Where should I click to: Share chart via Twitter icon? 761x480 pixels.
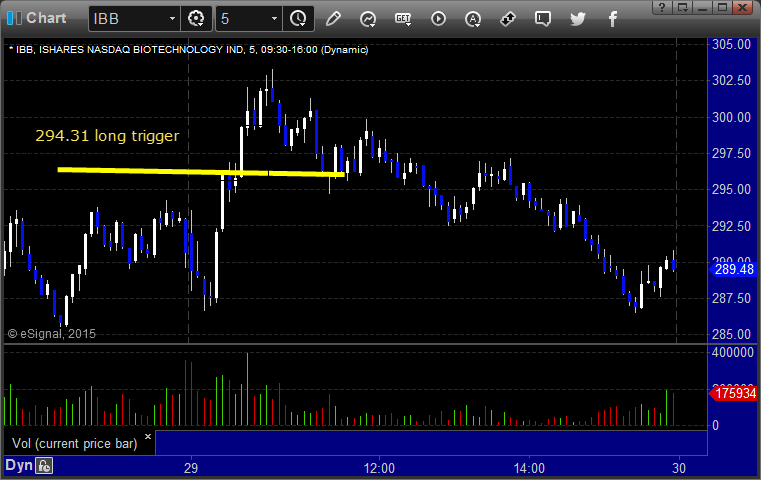tap(578, 19)
